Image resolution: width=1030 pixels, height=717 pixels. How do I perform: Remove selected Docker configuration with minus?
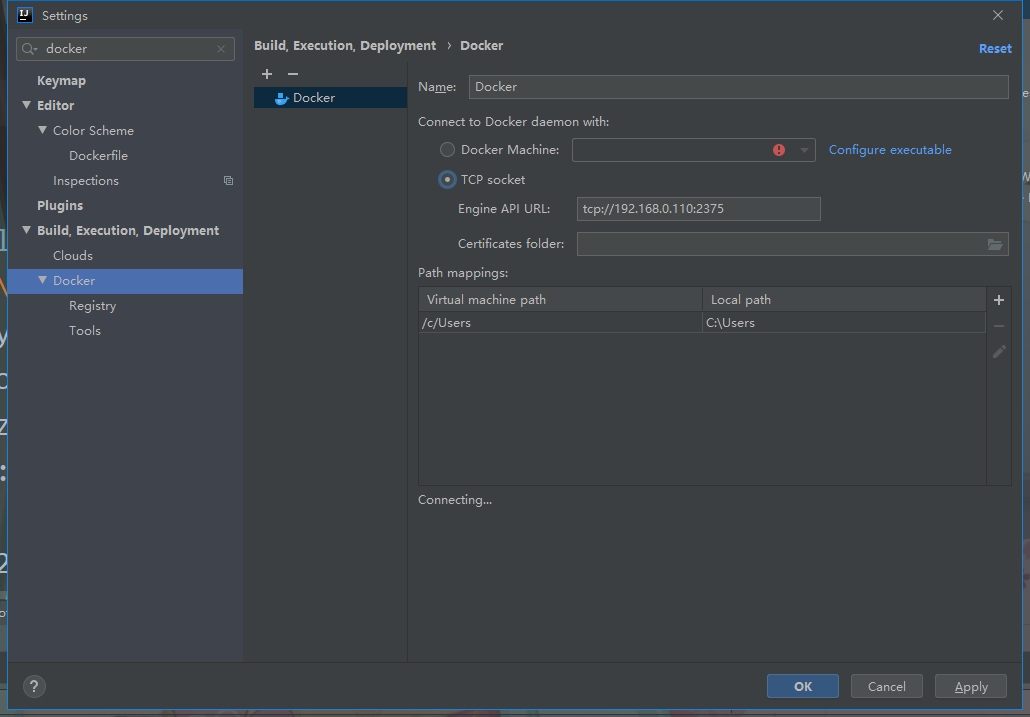click(x=293, y=74)
